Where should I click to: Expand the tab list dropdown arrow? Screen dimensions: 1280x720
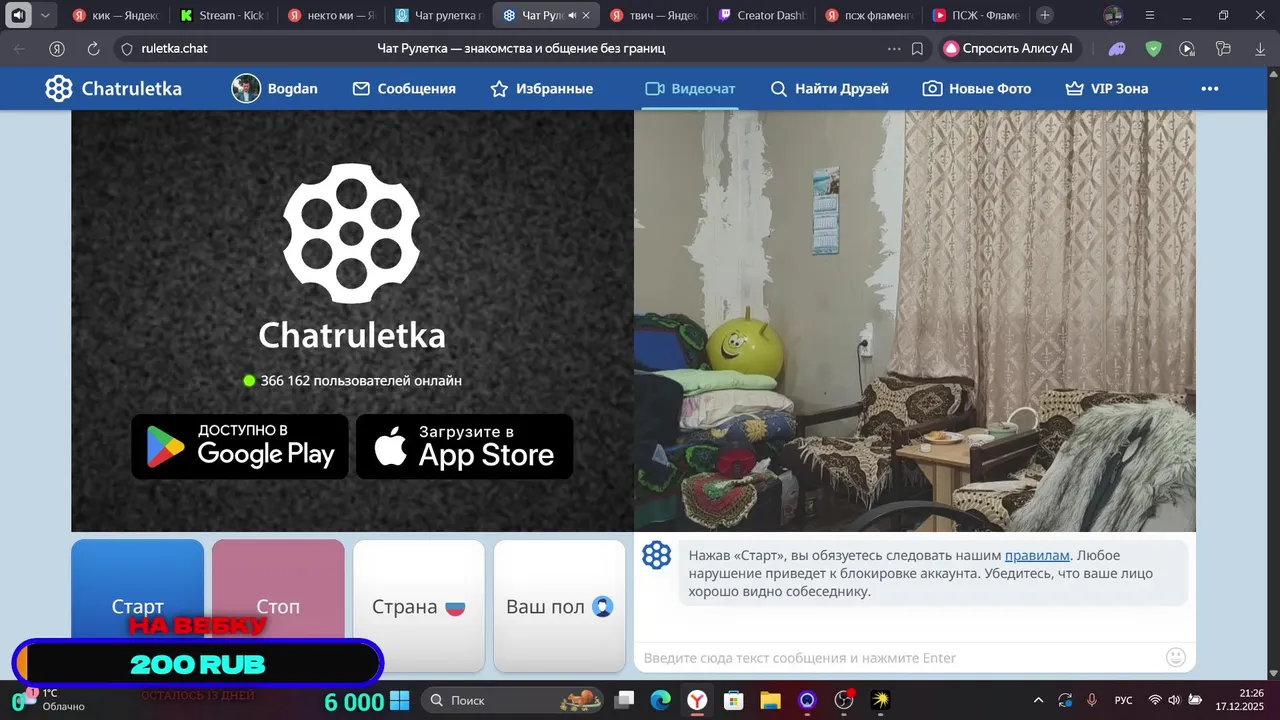[45, 15]
